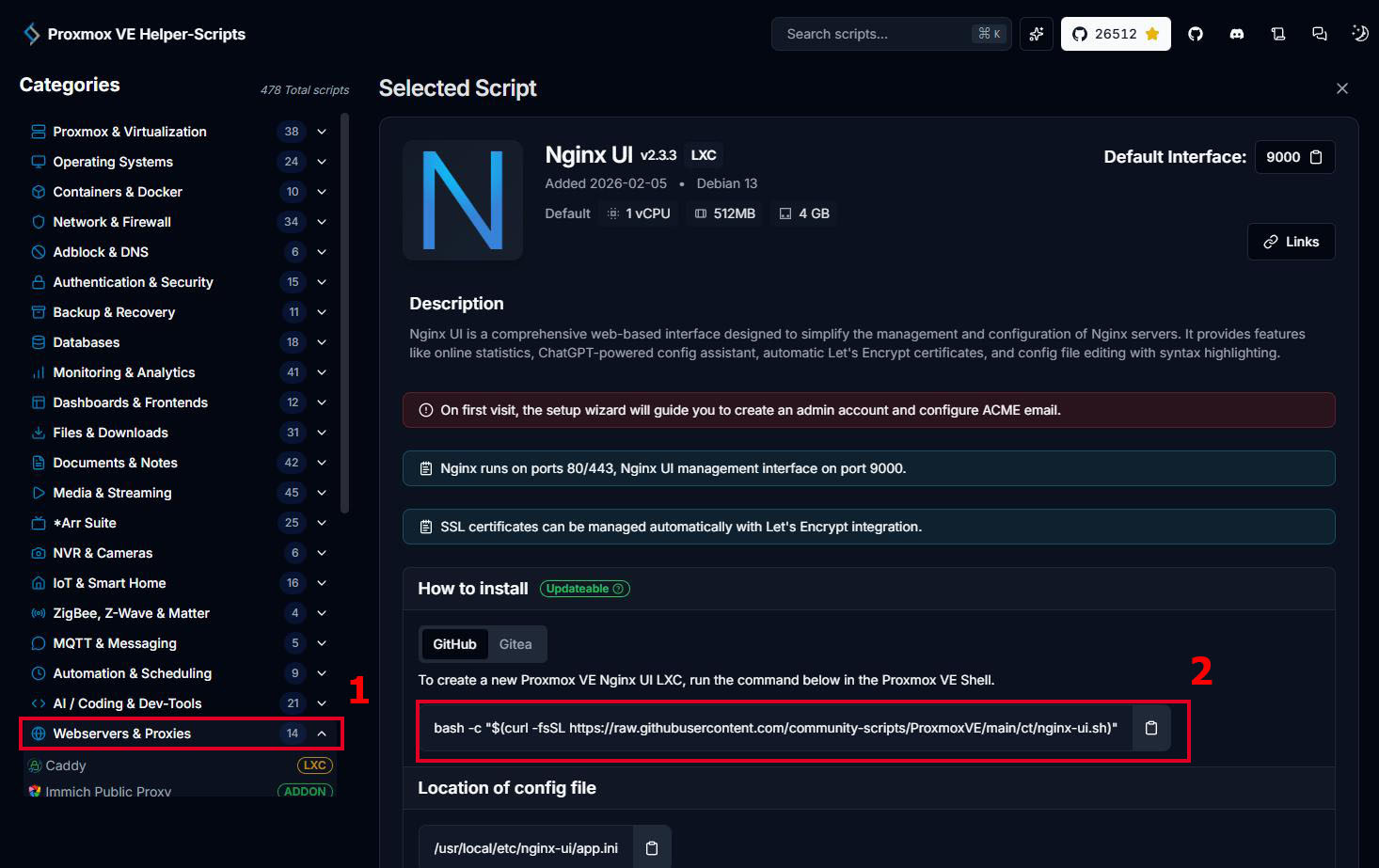Click the GitHub icon in the top bar
This screenshot has height=868, width=1379.
point(1195,33)
